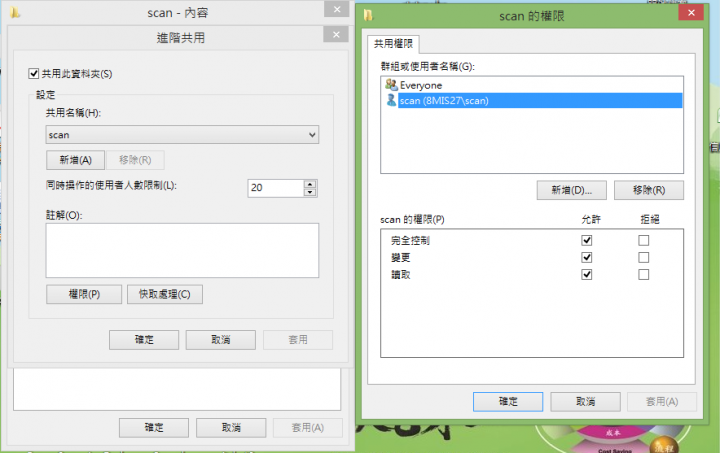Click into the 註解(O) comment box
This screenshot has height=453, width=720.
click(x=182, y=251)
